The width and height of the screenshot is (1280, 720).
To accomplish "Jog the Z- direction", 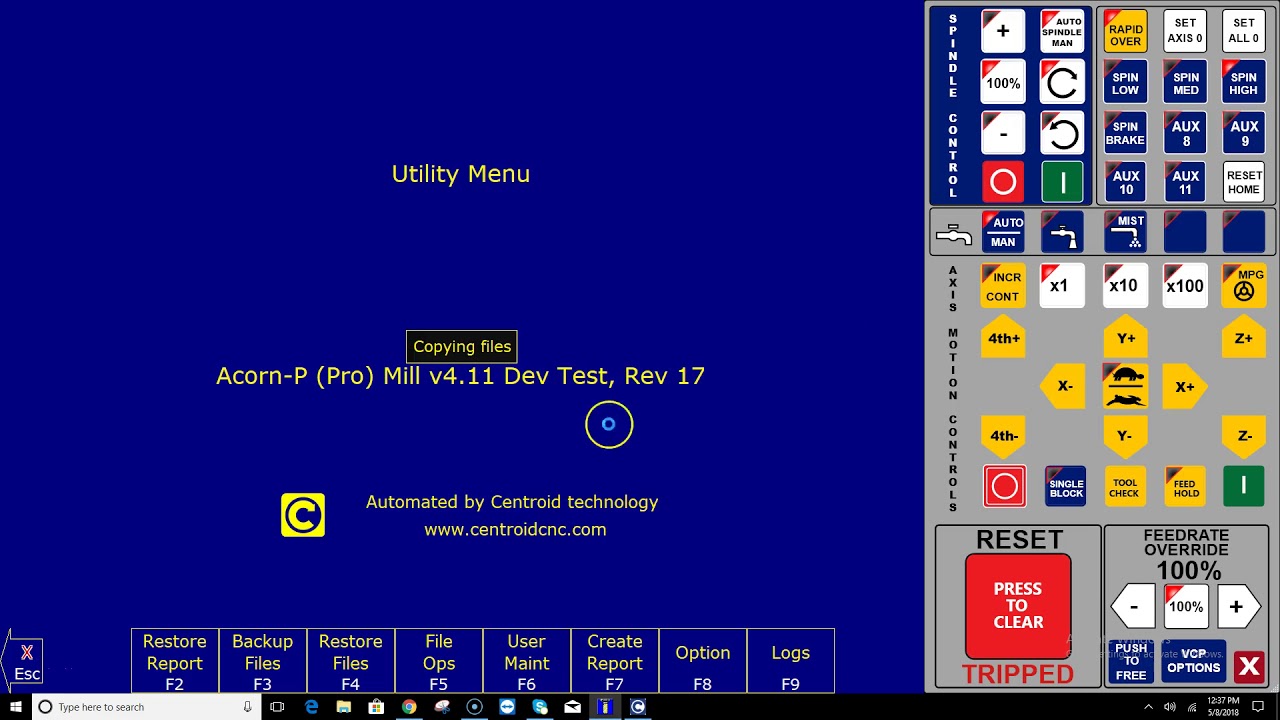I will [1244, 436].
